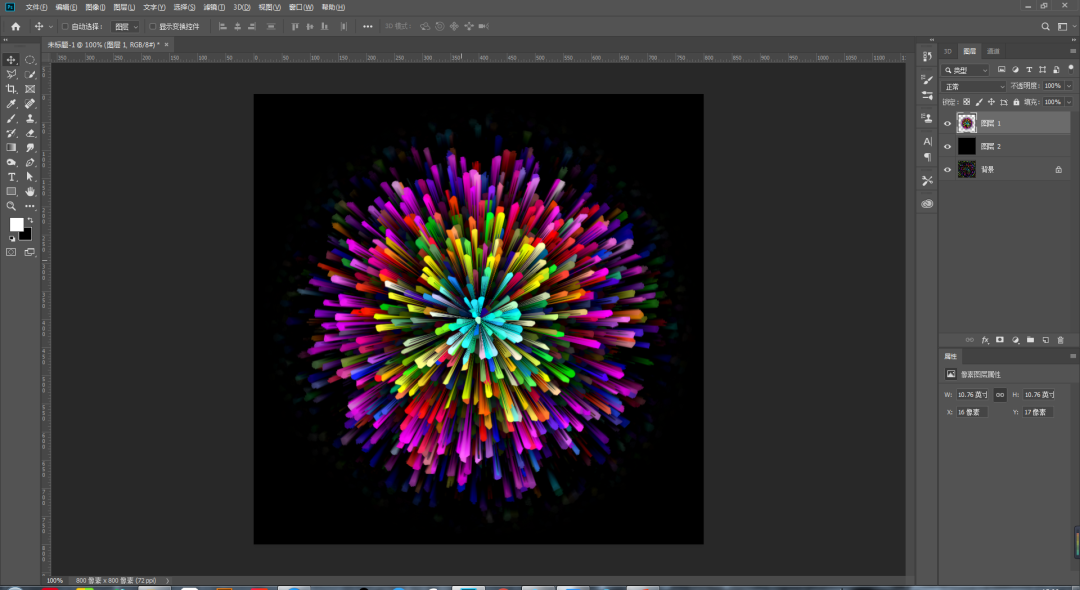Enable the 显示变换控件 checkbox
1080x590 pixels.
click(x=153, y=27)
